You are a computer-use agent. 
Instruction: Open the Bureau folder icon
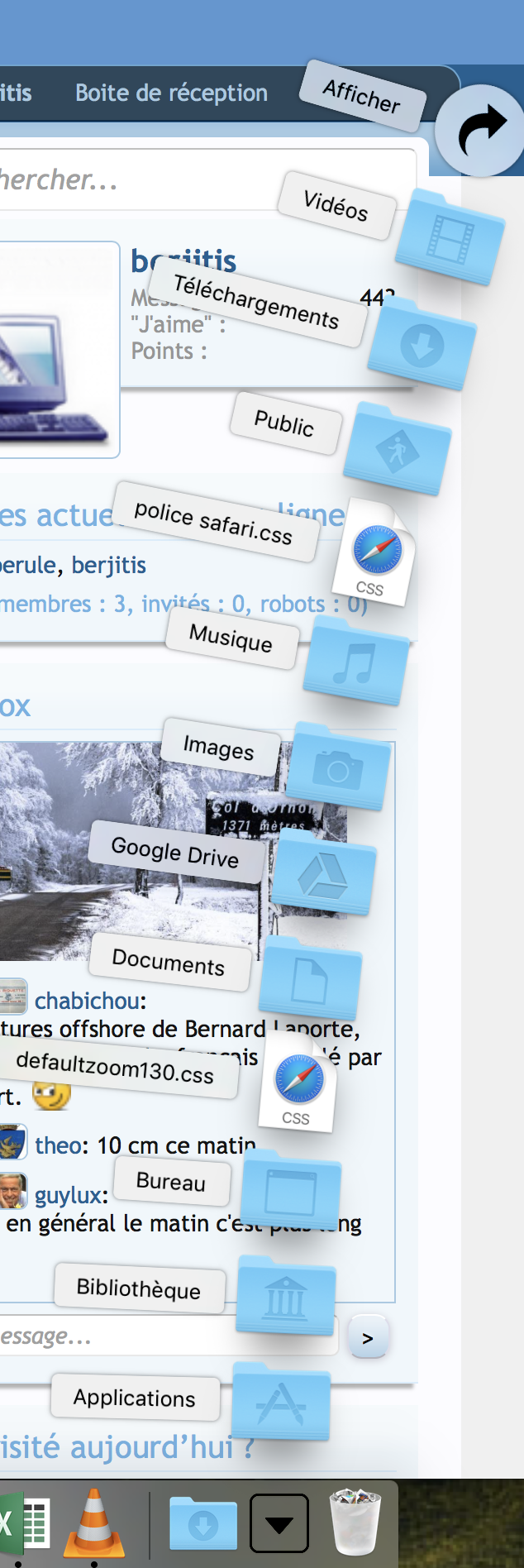290,1190
